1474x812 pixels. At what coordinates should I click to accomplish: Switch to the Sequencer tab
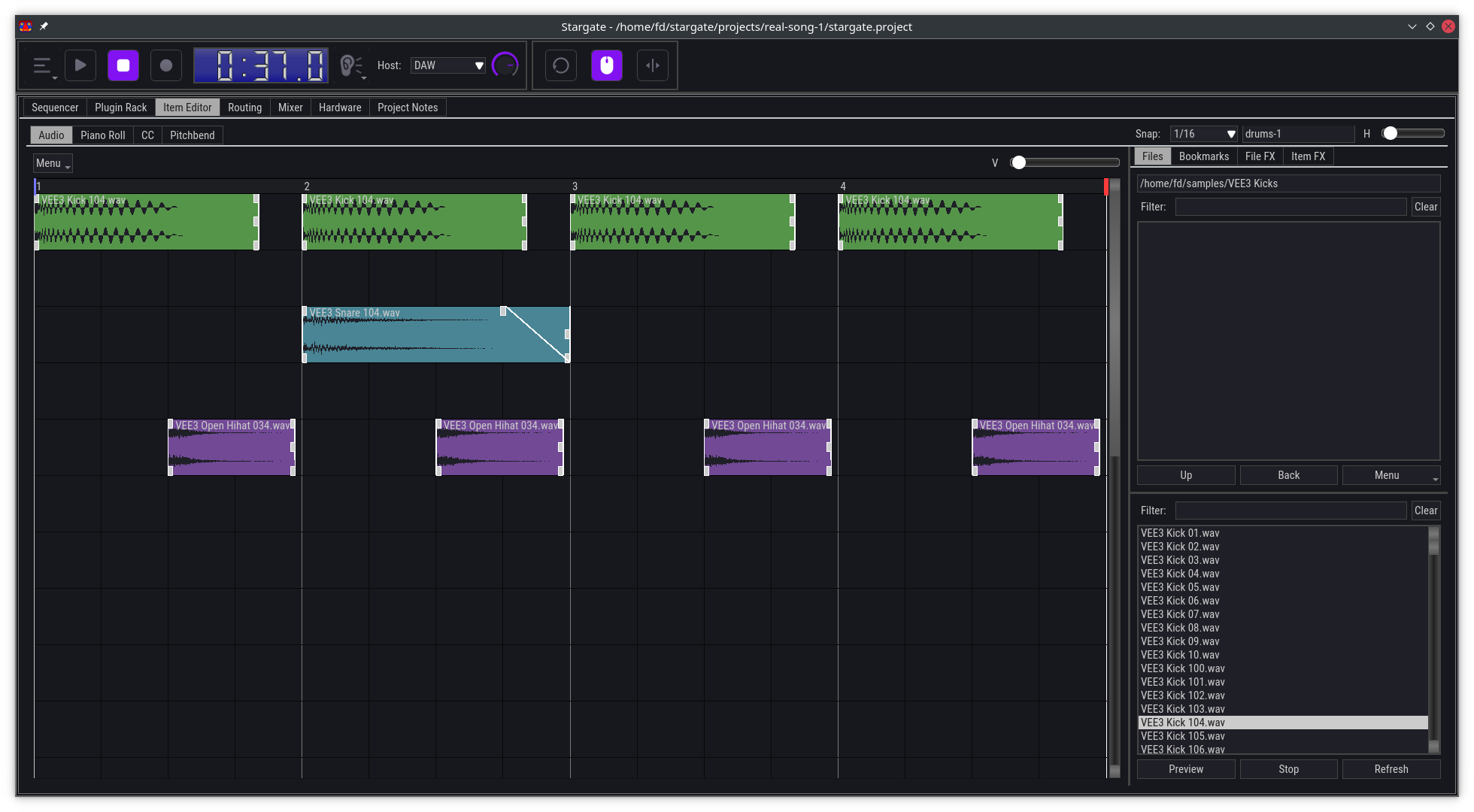click(x=55, y=108)
